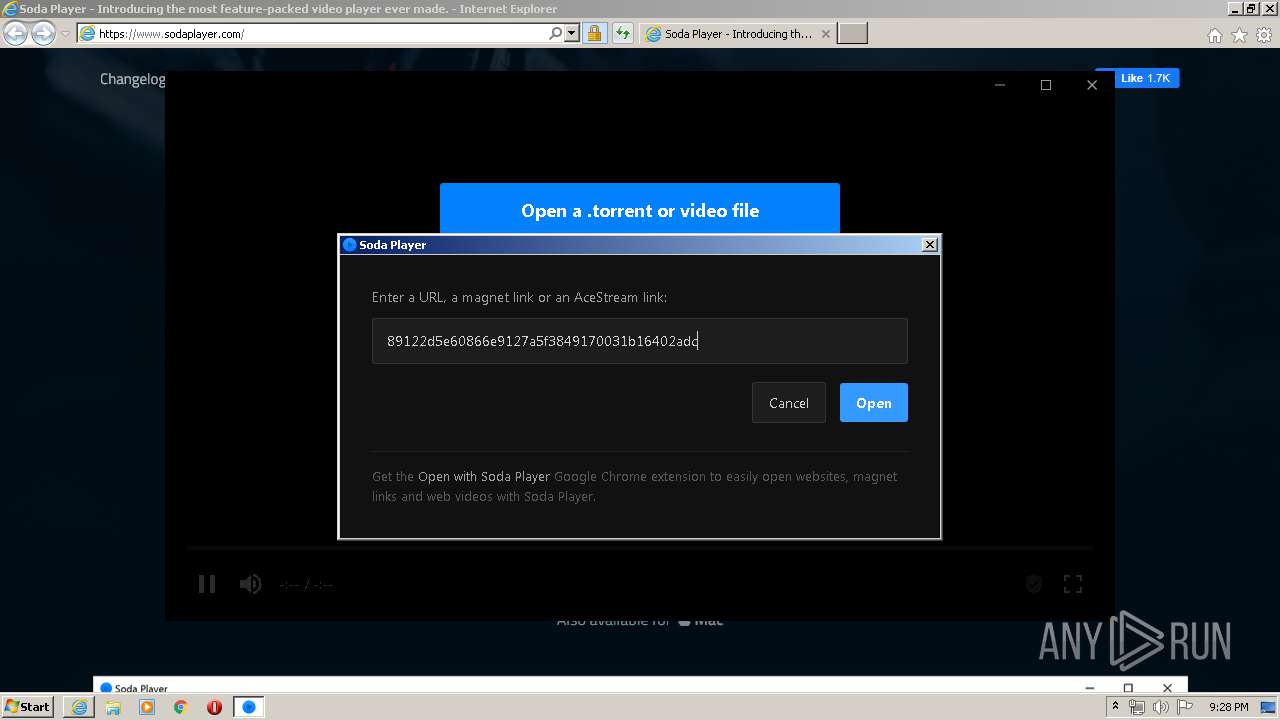This screenshot has width=1280, height=720.
Task: Open IE favorites star
Action: [1239, 35]
